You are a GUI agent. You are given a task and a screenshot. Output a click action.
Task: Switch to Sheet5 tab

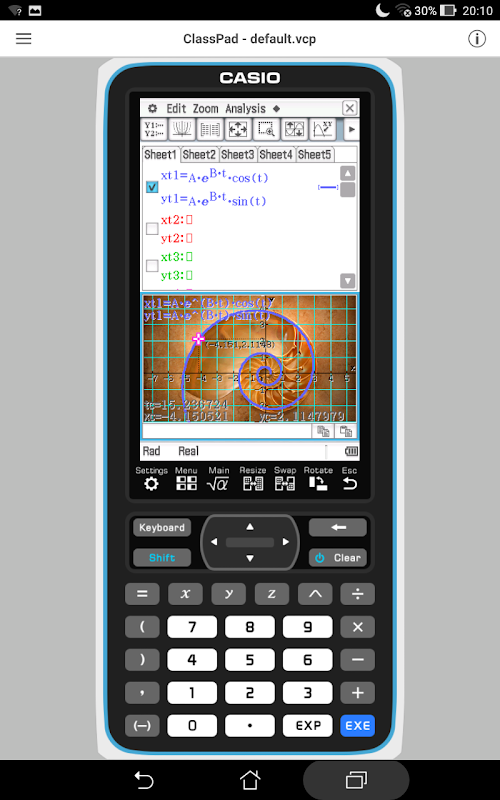tap(314, 154)
